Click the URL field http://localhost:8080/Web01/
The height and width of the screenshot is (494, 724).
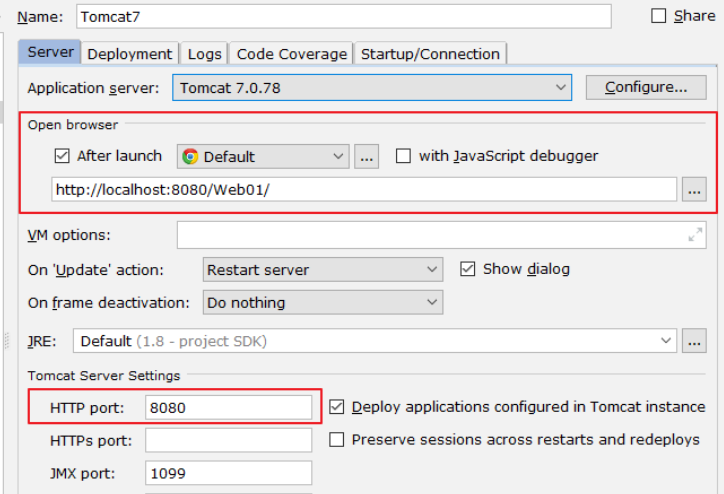click(364, 189)
